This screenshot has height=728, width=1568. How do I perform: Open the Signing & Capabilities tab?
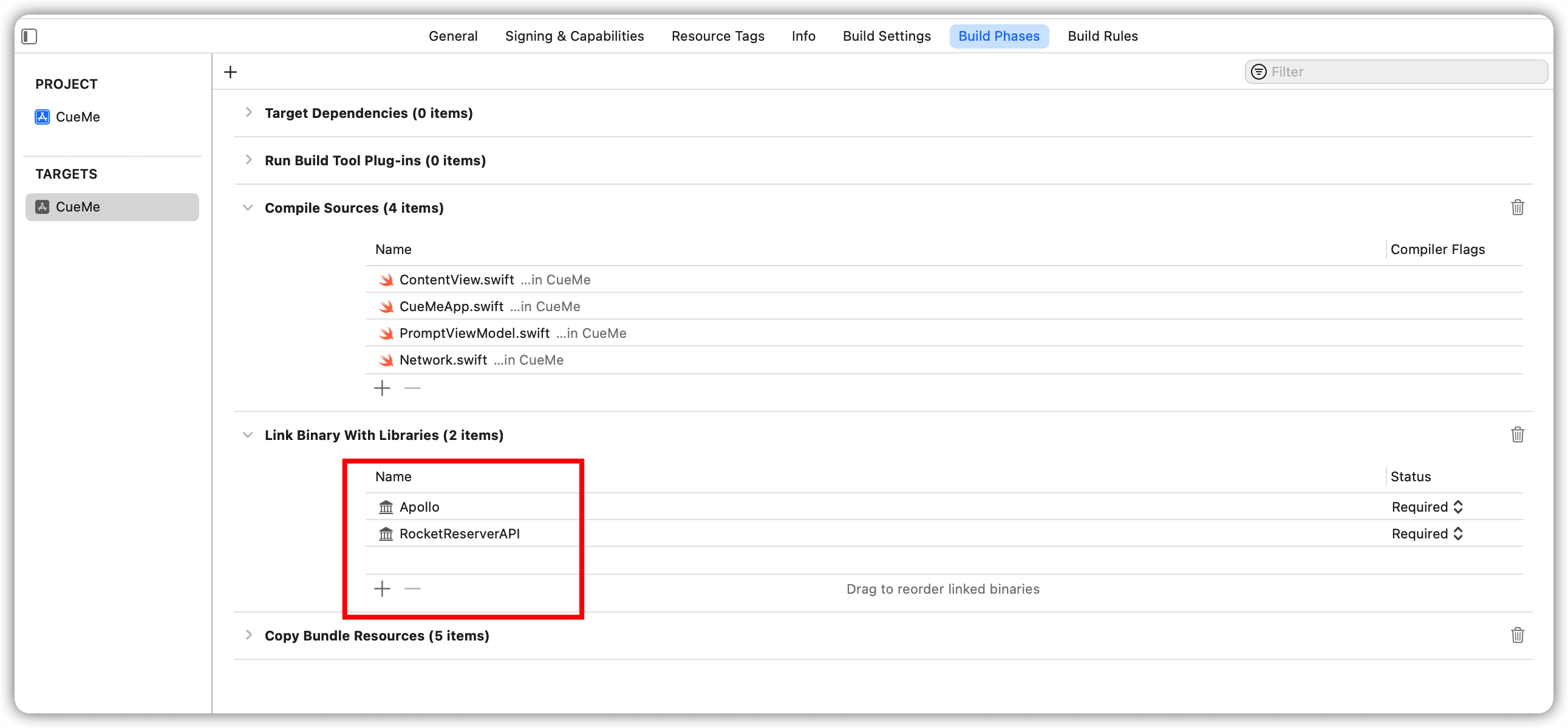(574, 36)
